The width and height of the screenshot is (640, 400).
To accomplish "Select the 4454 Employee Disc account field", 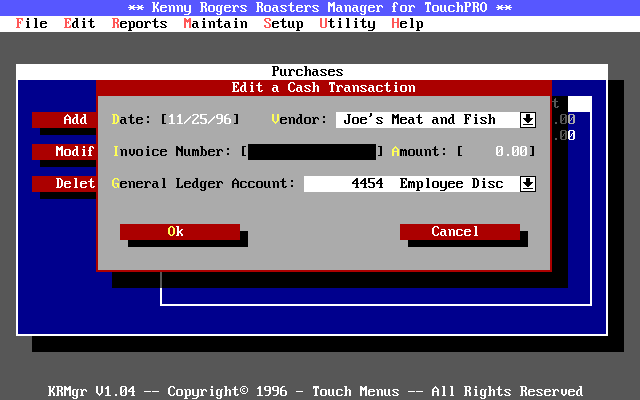I will [x=412, y=184].
